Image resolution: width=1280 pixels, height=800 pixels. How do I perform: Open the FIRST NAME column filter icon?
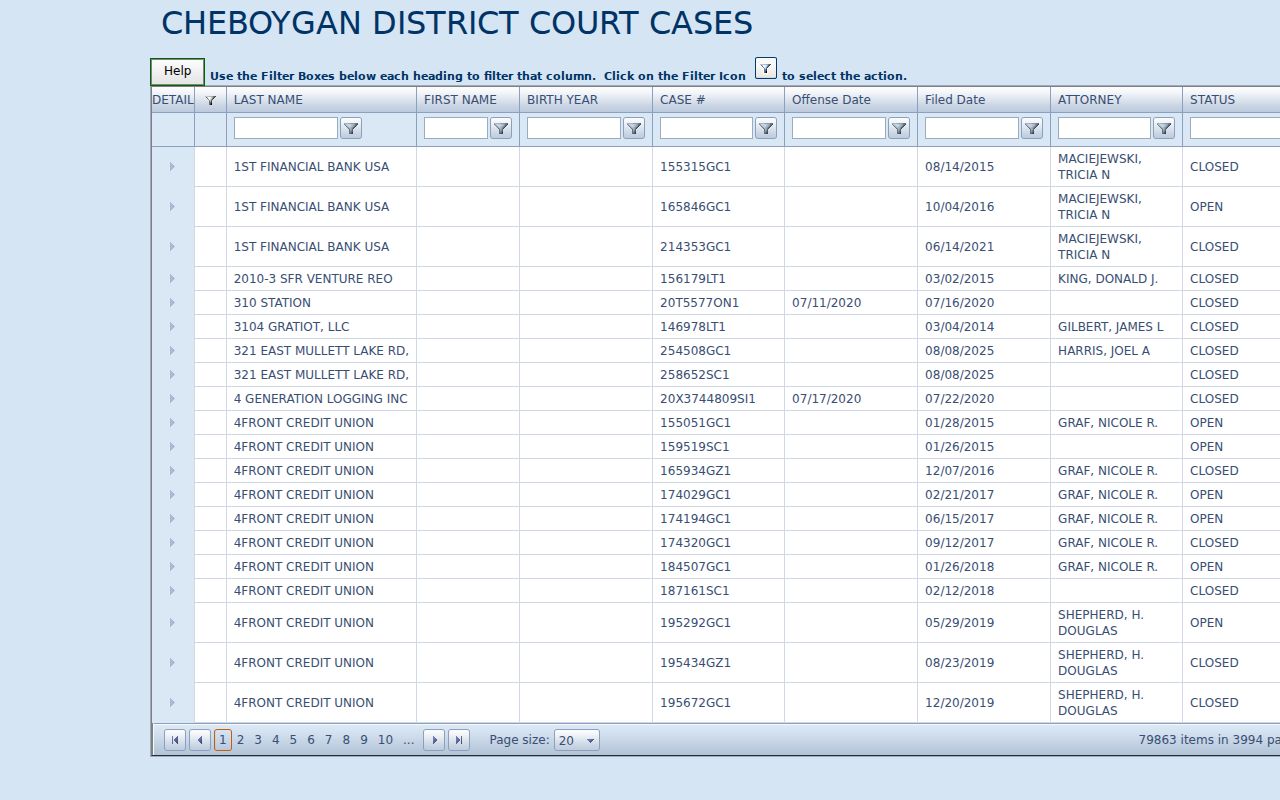(x=501, y=128)
